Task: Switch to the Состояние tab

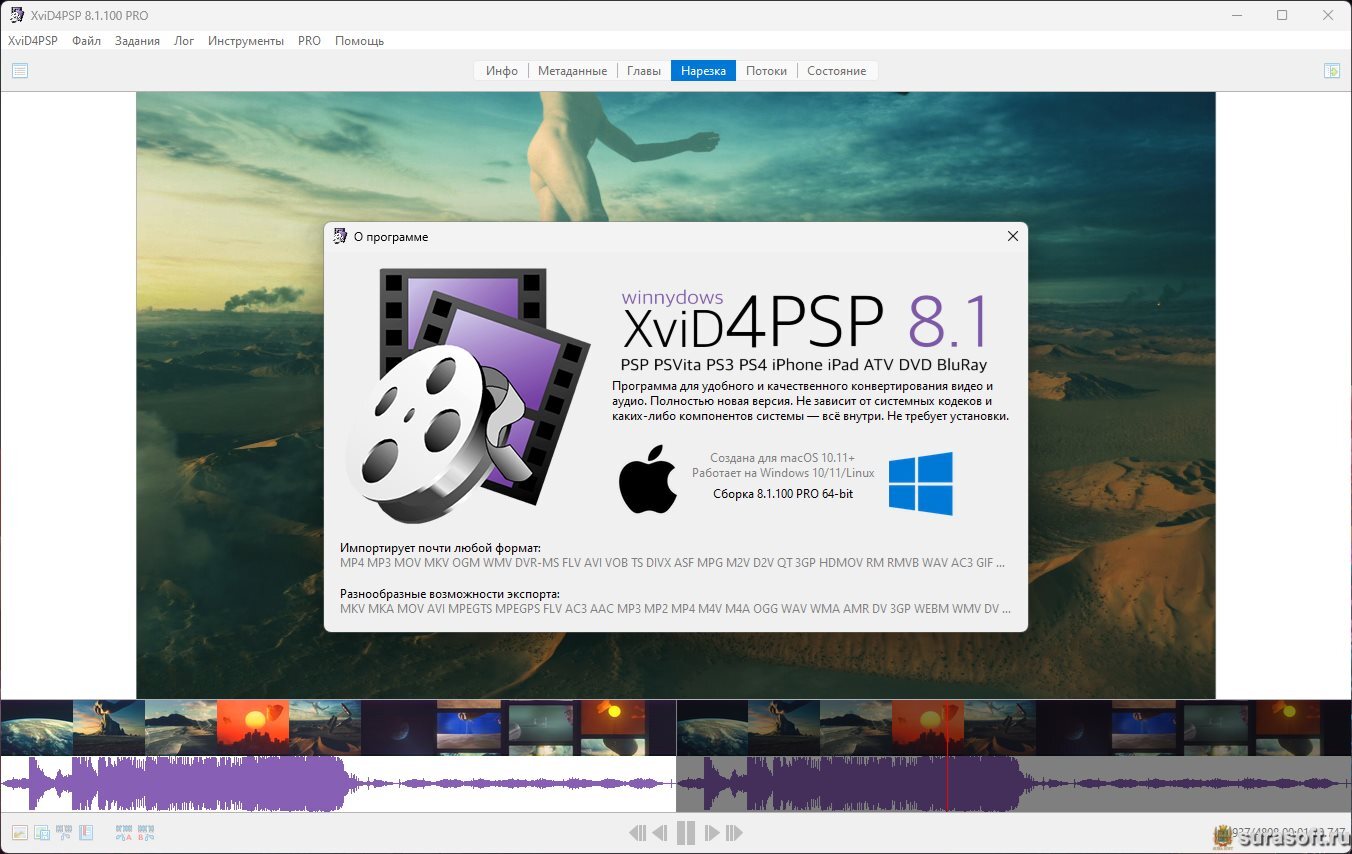Action: [x=837, y=71]
